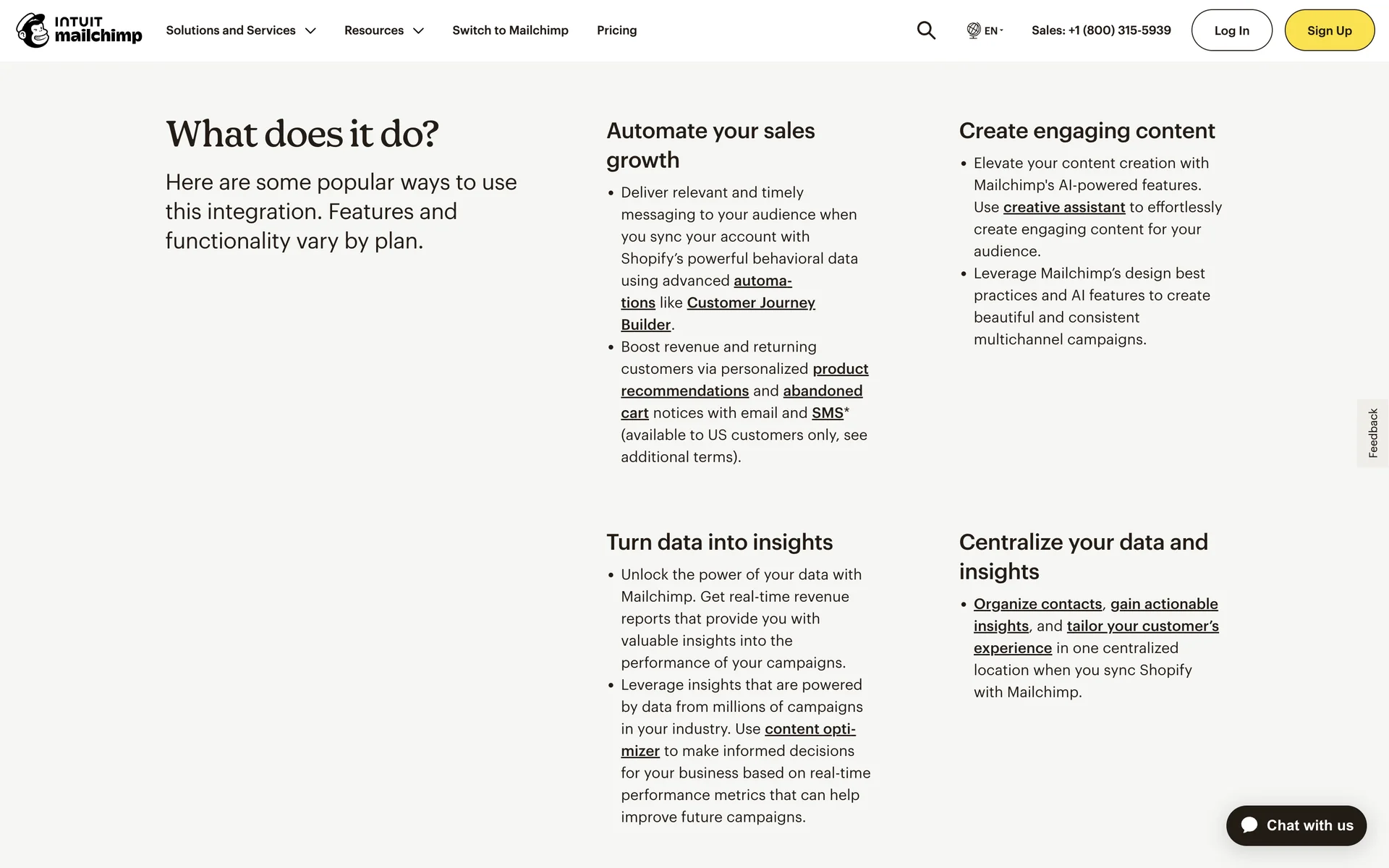
Task: Click the Mailchimp monkey logo
Action: click(x=33, y=30)
